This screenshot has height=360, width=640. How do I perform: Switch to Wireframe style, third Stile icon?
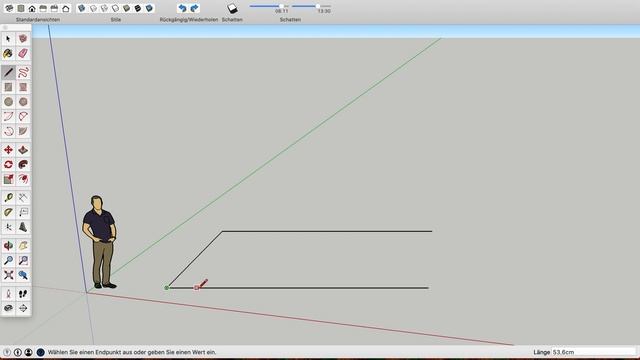[x=104, y=8]
